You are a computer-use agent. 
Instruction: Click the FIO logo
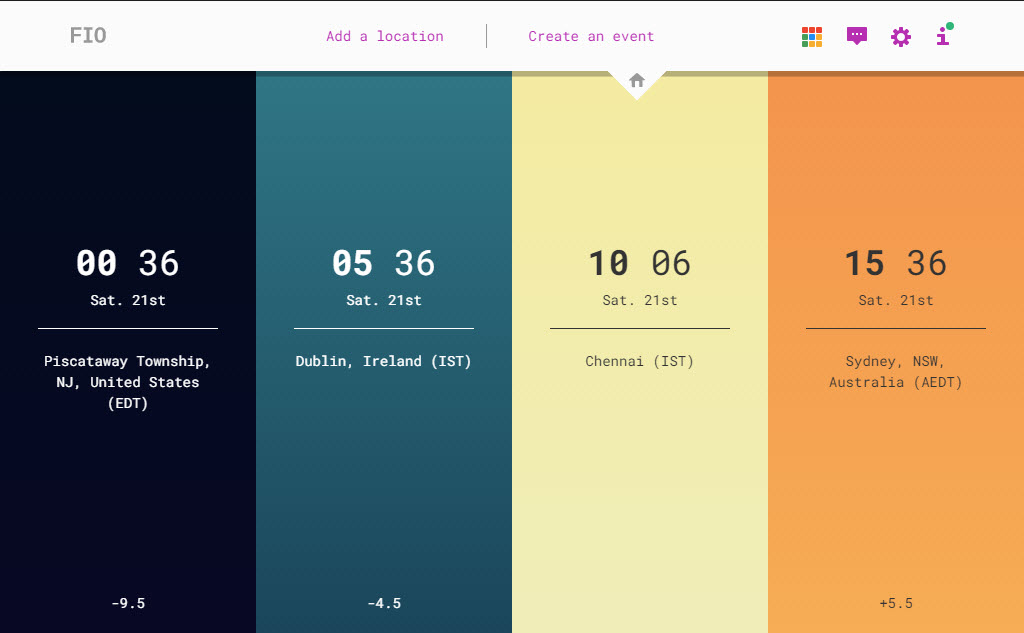[x=88, y=35]
